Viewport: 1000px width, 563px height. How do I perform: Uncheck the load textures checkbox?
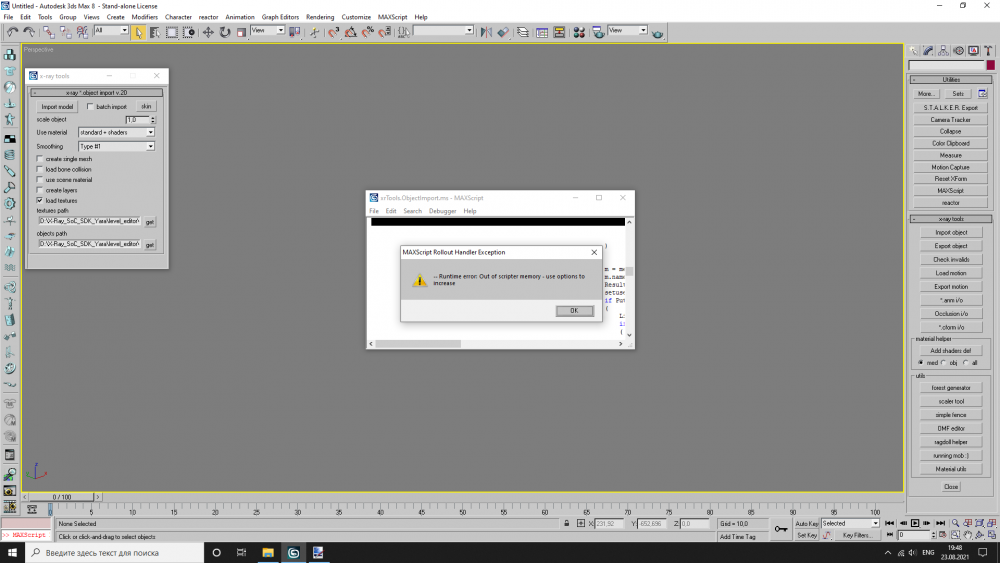(40, 200)
